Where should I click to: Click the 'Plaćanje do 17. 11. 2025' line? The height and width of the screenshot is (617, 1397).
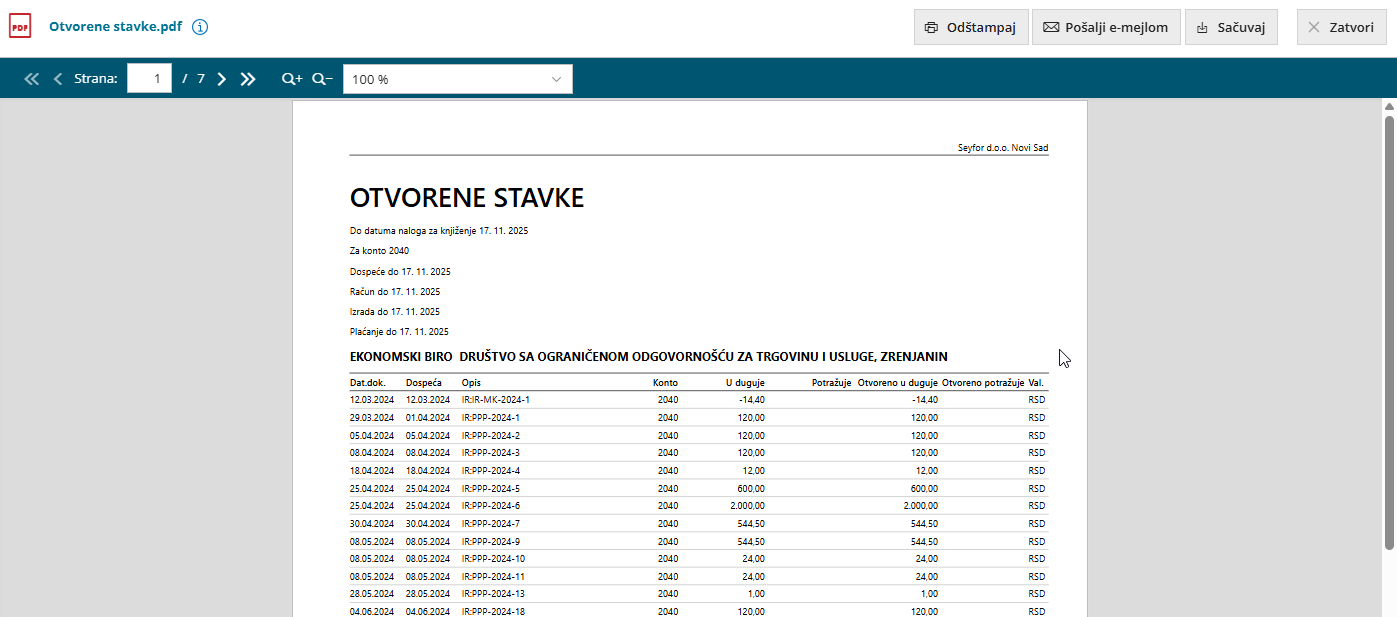399,332
